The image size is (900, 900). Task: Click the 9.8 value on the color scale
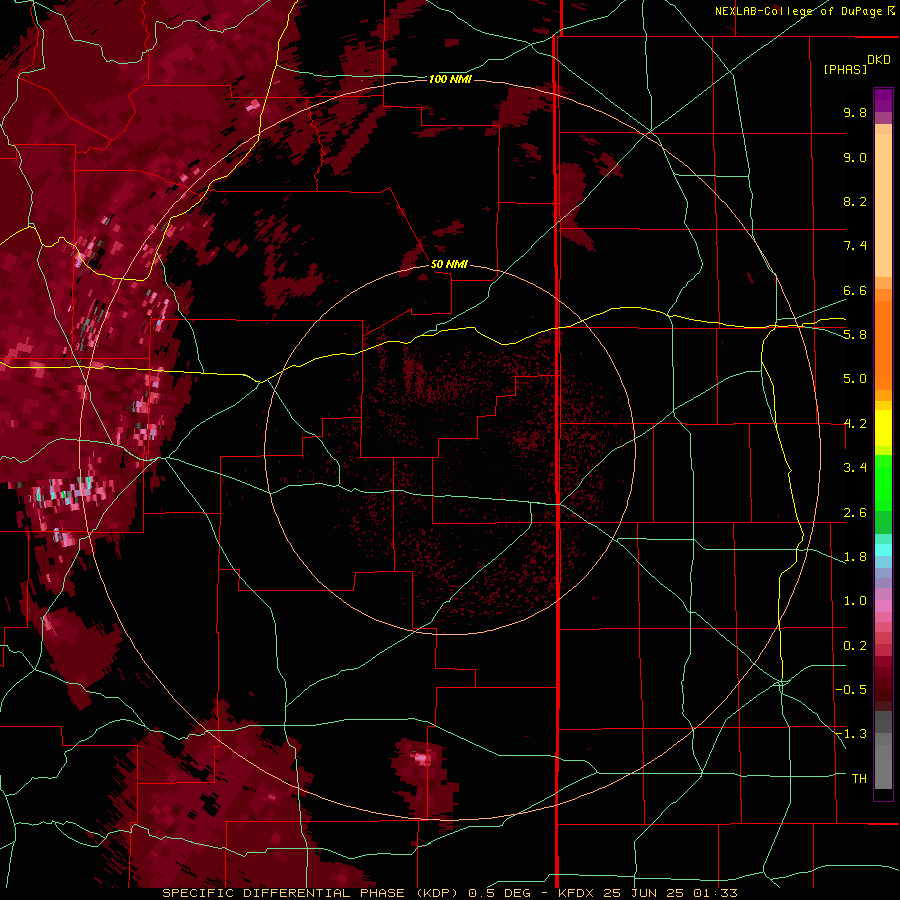point(855,112)
